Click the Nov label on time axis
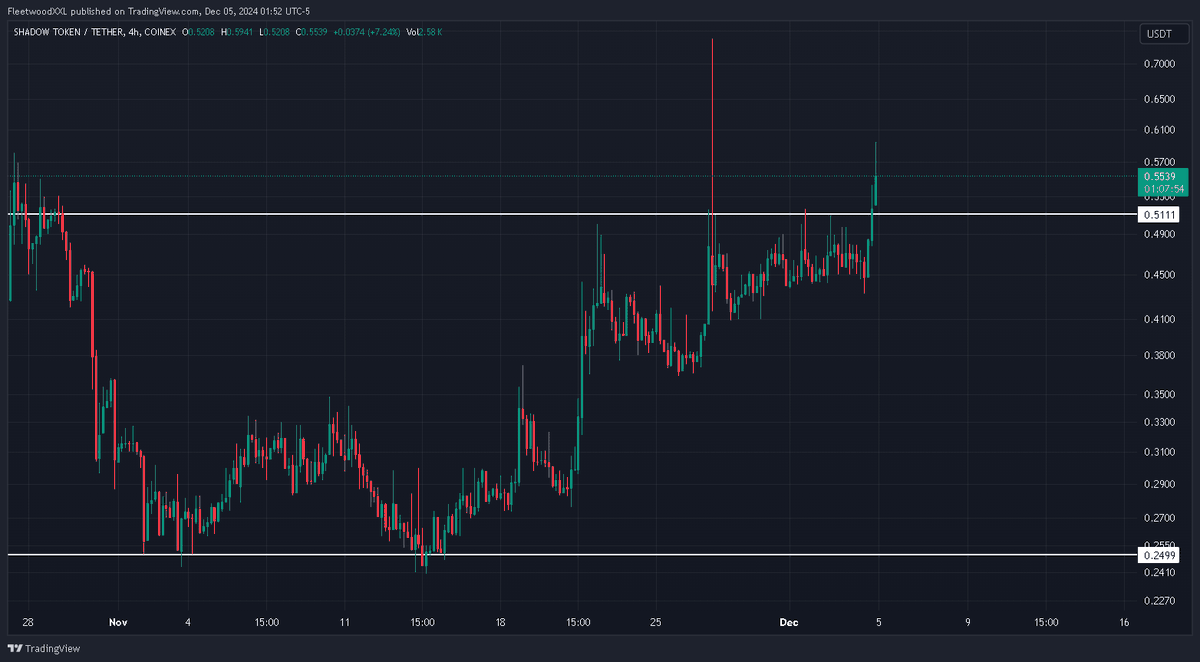Image resolution: width=1200 pixels, height=662 pixels. (x=118, y=622)
